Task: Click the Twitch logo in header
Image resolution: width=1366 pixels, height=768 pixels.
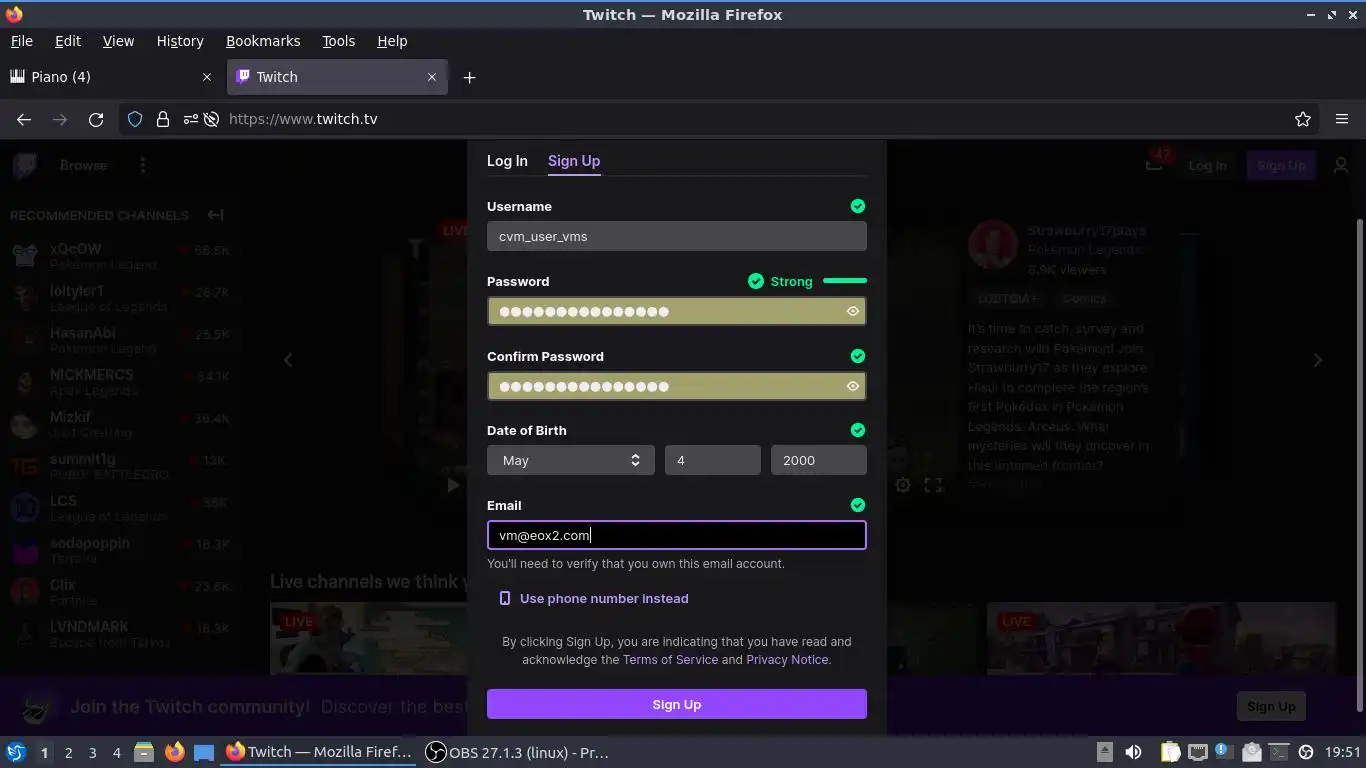Action: tap(25, 165)
